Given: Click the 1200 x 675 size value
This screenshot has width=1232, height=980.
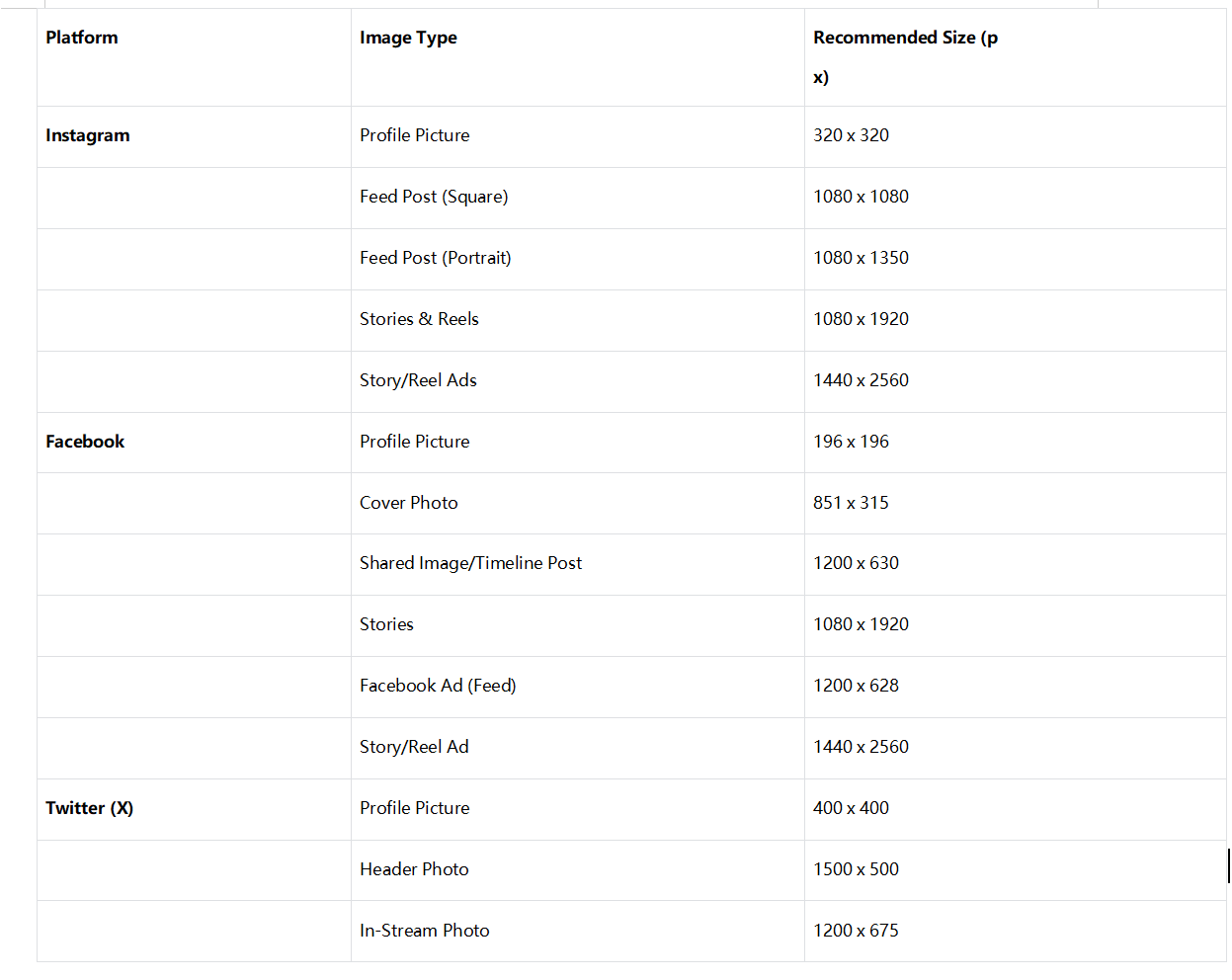Looking at the screenshot, I should coord(856,931).
